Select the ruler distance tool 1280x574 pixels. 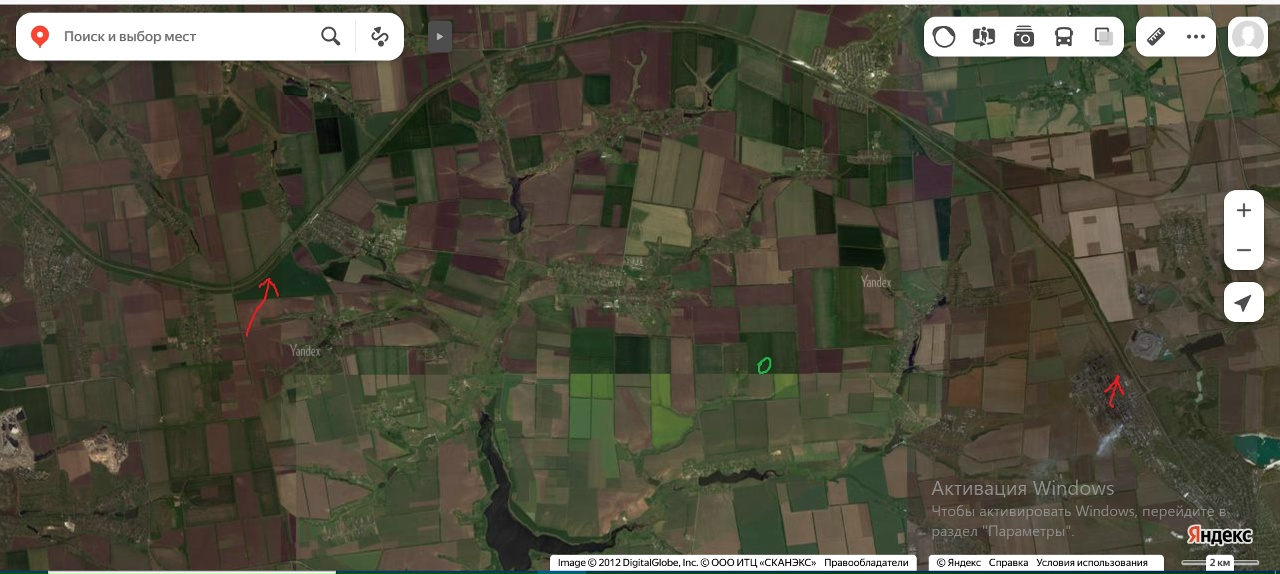(1156, 37)
